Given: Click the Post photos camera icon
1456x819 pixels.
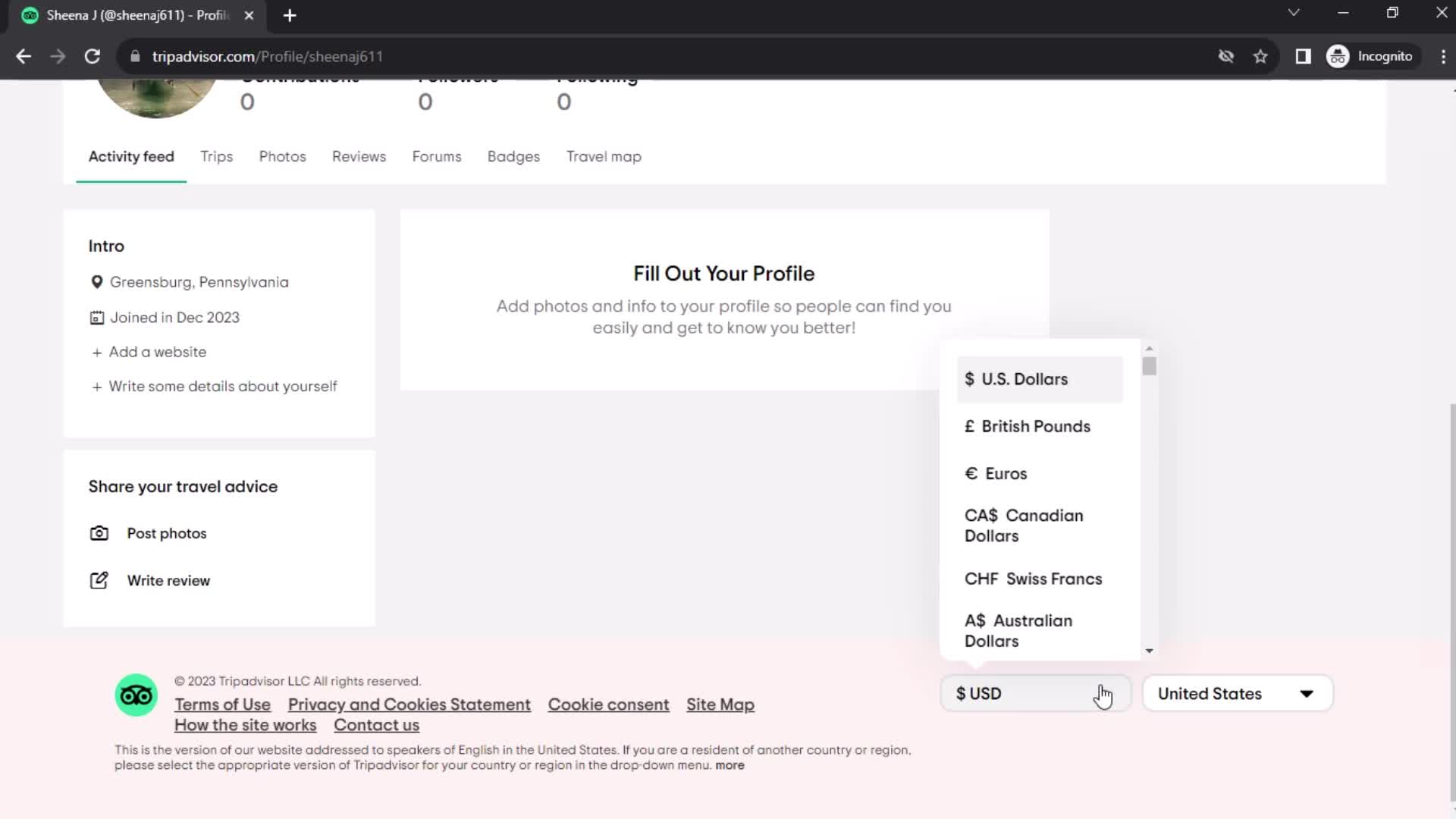Looking at the screenshot, I should 99,533.
